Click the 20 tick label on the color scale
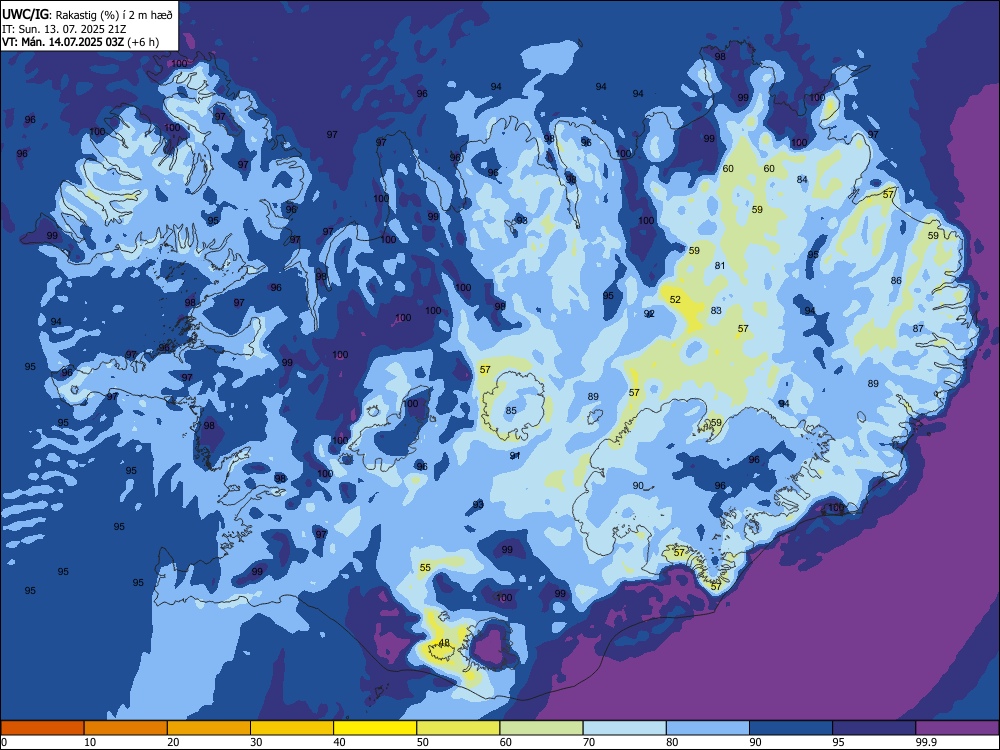The image size is (1000, 750). pyautogui.click(x=173, y=742)
